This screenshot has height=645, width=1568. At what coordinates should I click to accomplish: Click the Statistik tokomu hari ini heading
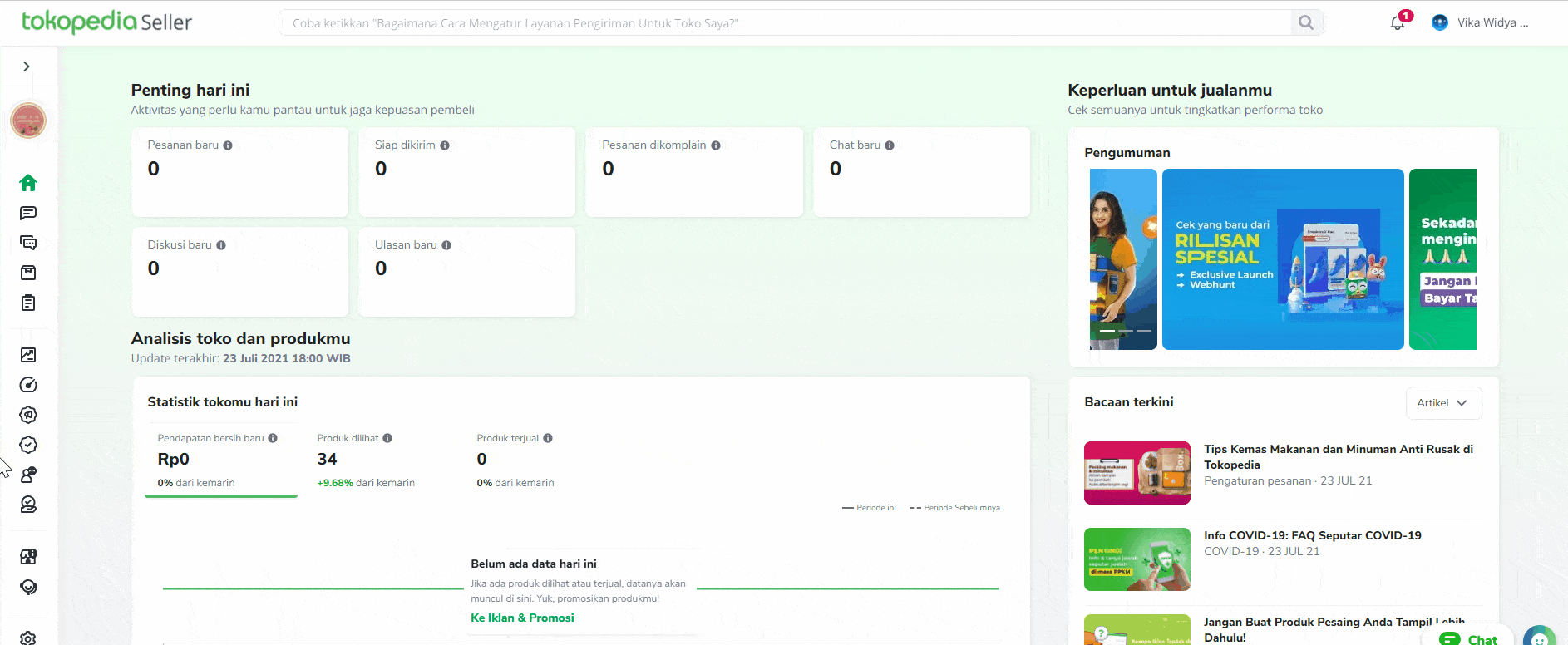223,402
